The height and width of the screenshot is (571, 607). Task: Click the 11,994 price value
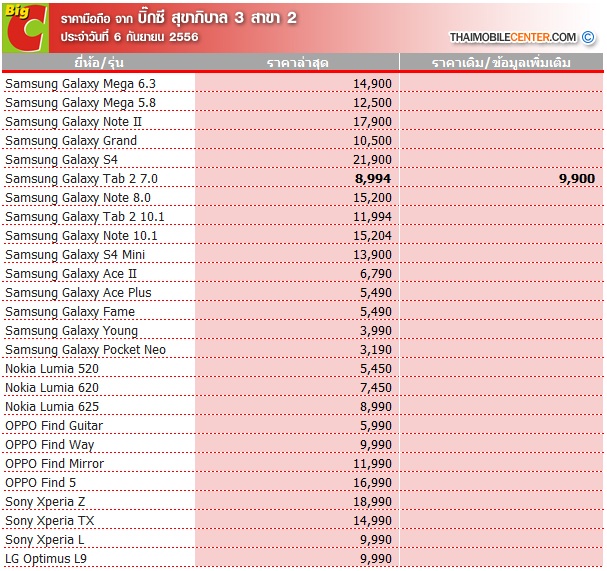[x=372, y=216]
